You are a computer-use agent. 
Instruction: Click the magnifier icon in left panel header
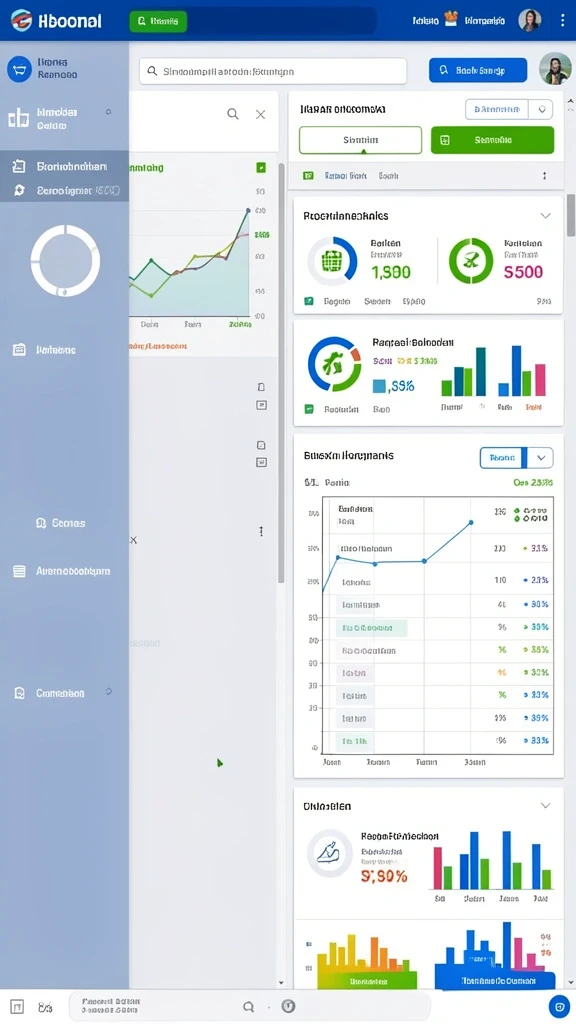click(232, 114)
